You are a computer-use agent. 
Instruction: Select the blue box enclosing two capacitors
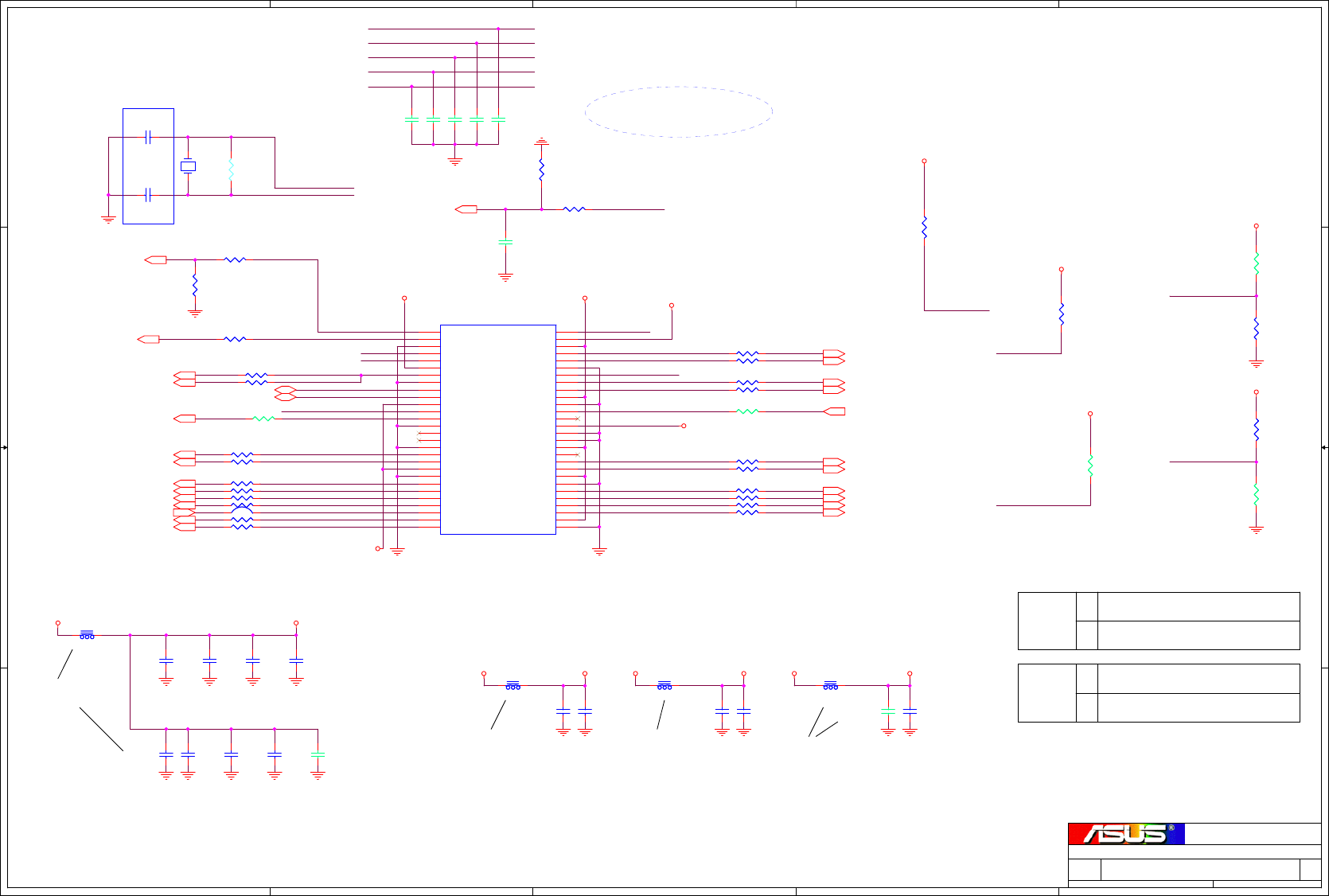[148, 166]
